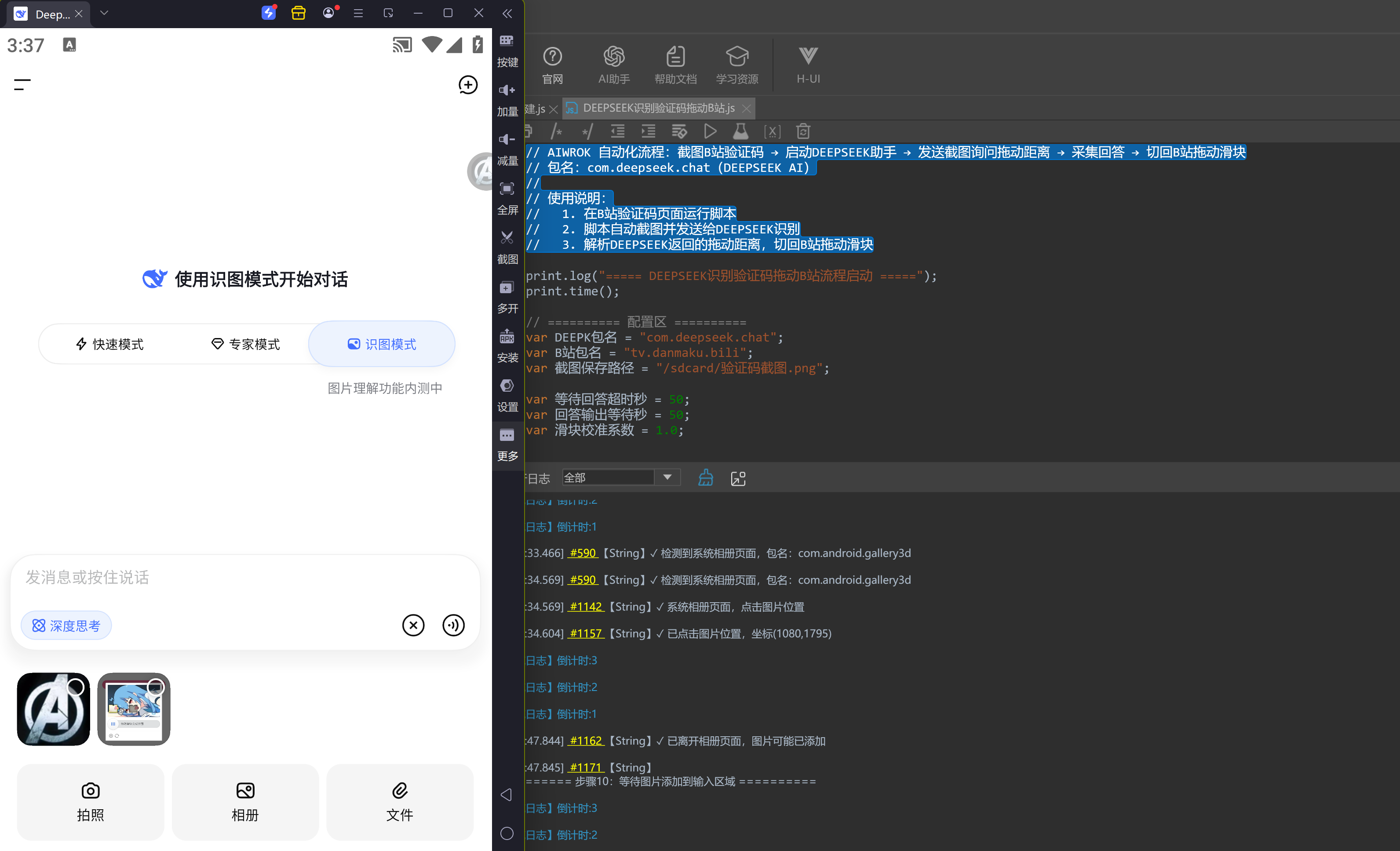Select the Avengers logo thumbnail circle
Viewport: 1400px width, 851px height.
click(76, 687)
